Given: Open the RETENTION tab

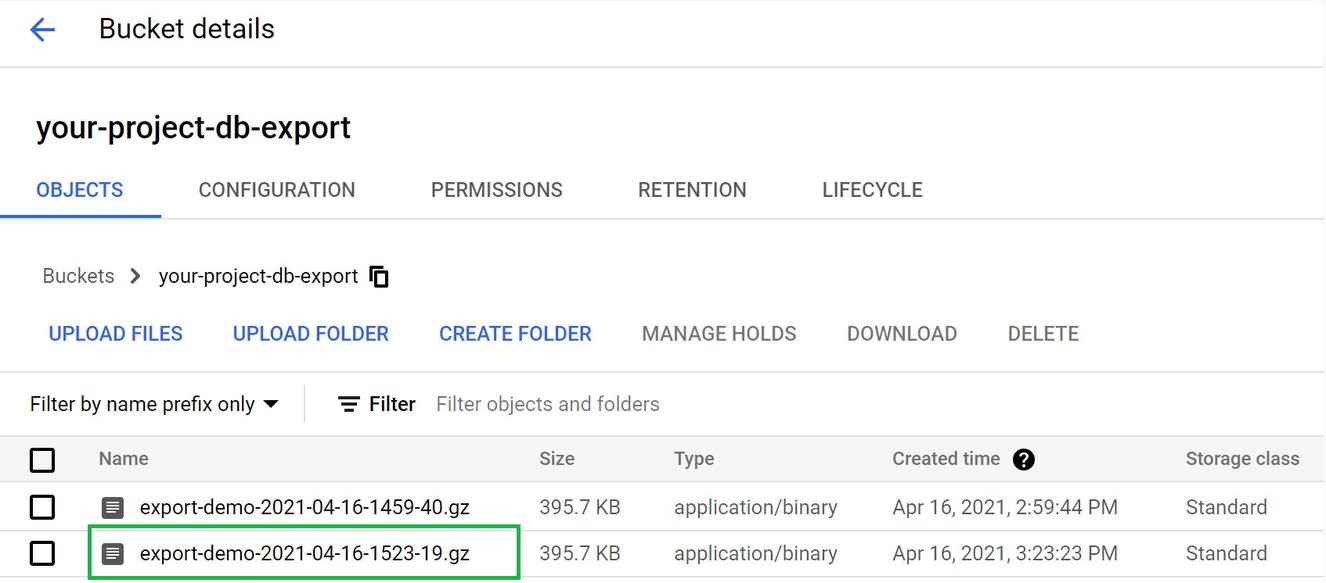Looking at the screenshot, I should 692,190.
